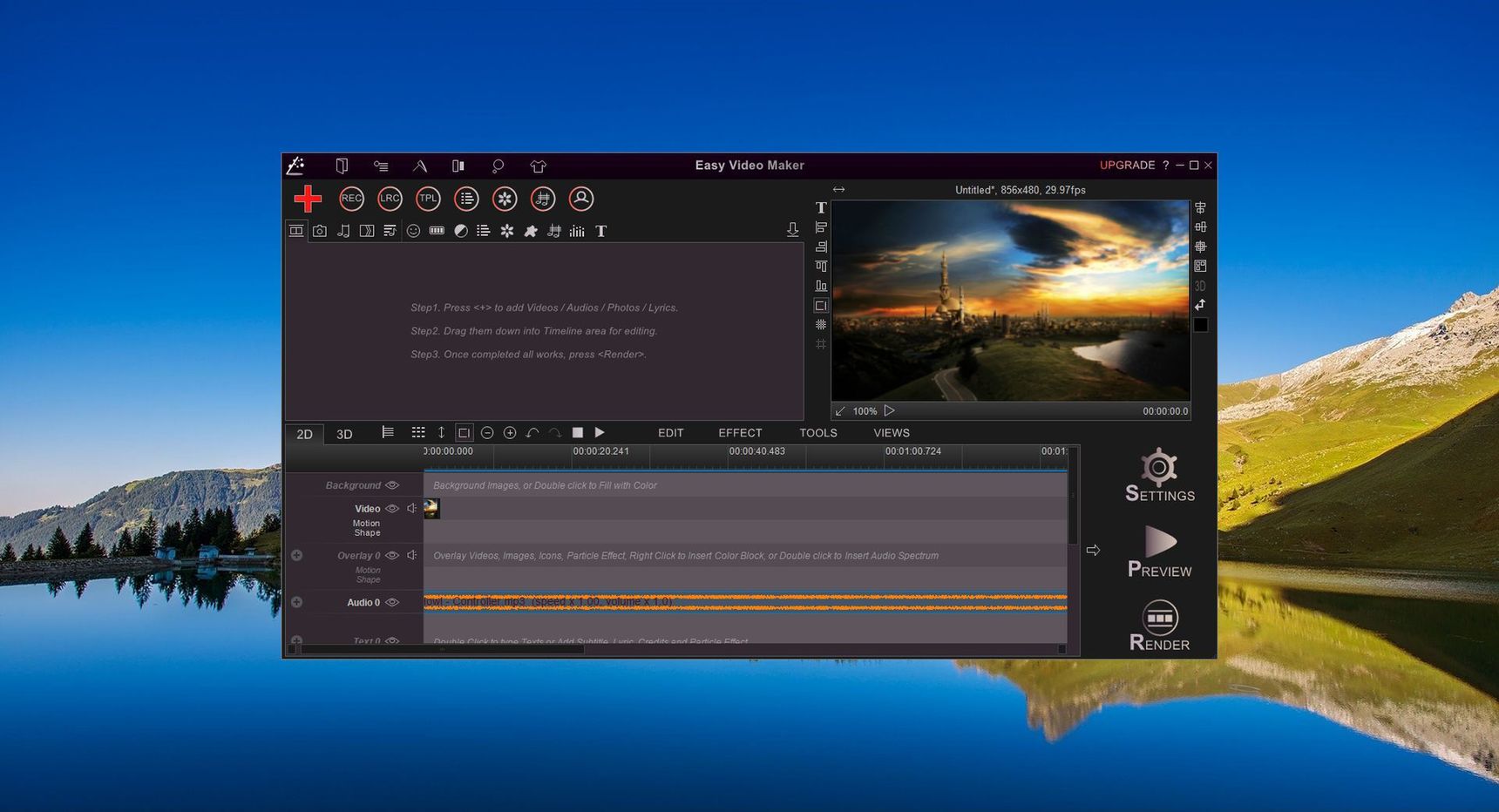The image size is (1499, 812).
Task: Show the camera photos media filter
Action: pyautogui.click(x=320, y=231)
